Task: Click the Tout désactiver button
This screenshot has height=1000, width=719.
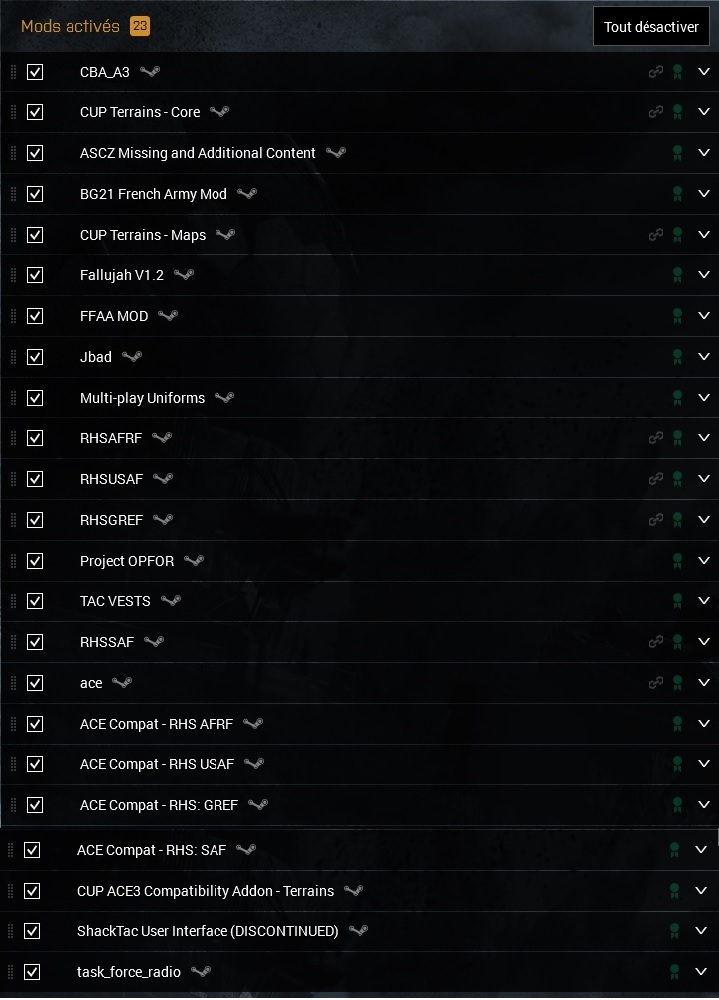Action: point(651,27)
